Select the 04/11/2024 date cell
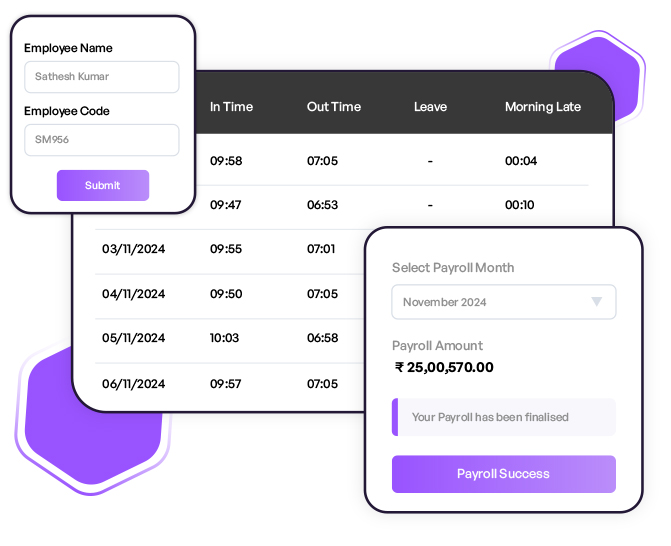 (134, 294)
